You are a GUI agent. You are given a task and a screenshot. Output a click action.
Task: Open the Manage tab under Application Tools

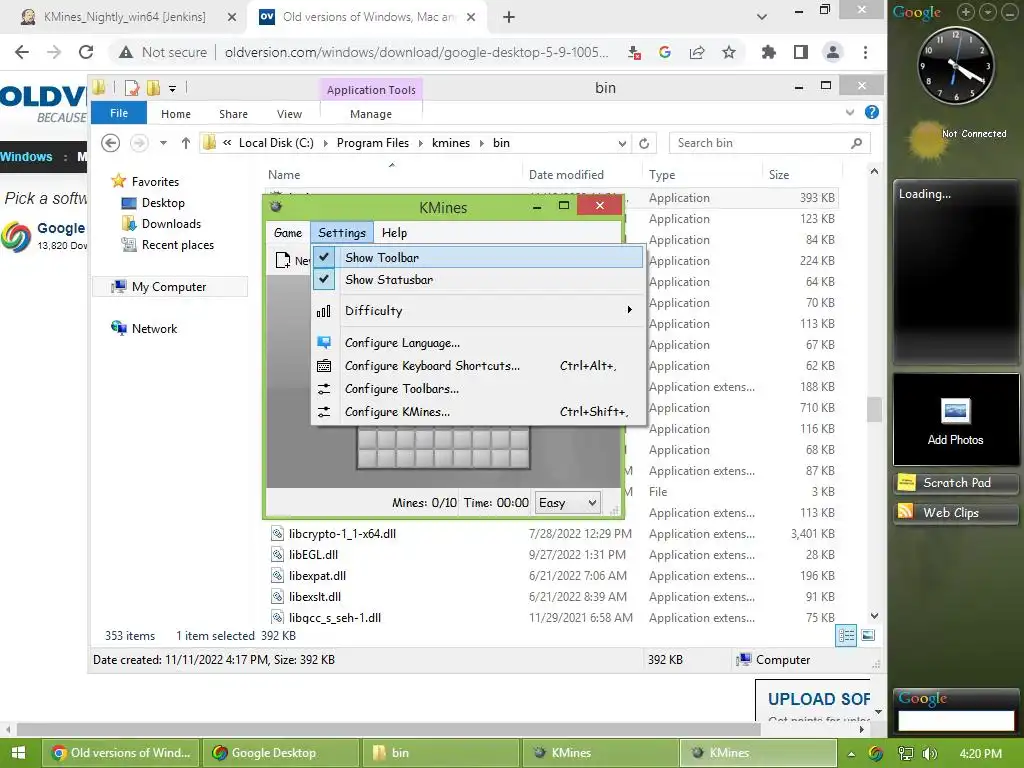[371, 114]
